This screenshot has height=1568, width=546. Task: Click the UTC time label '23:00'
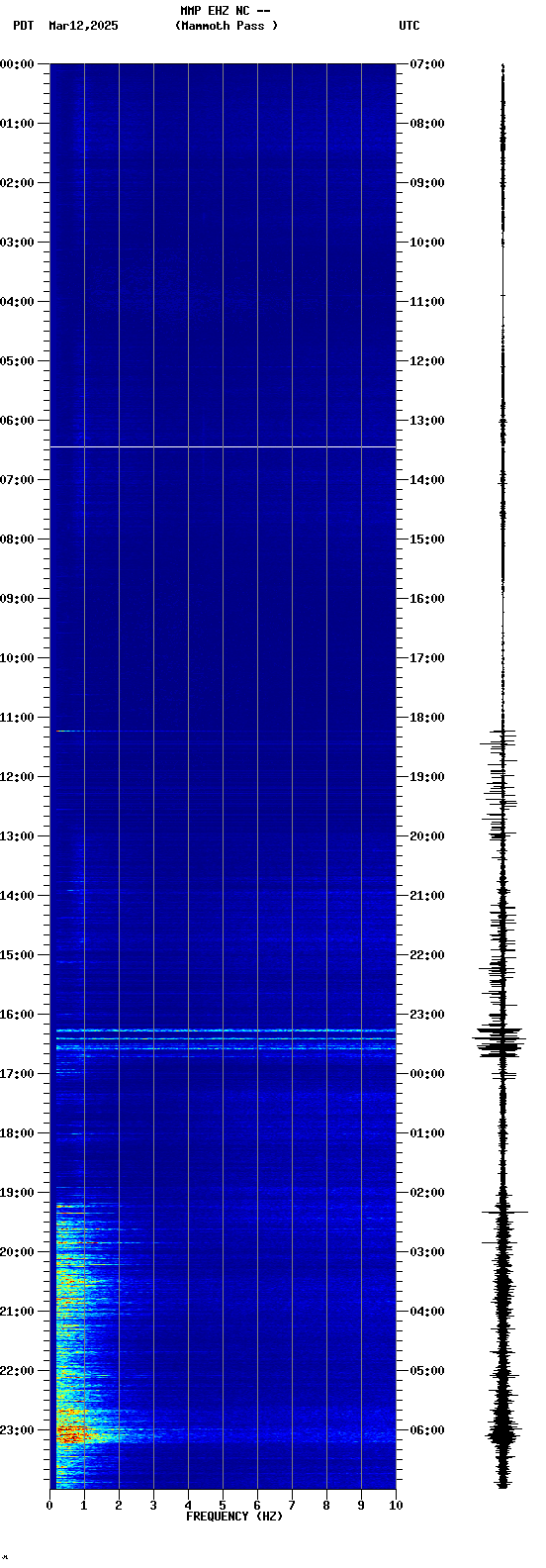(x=427, y=1015)
